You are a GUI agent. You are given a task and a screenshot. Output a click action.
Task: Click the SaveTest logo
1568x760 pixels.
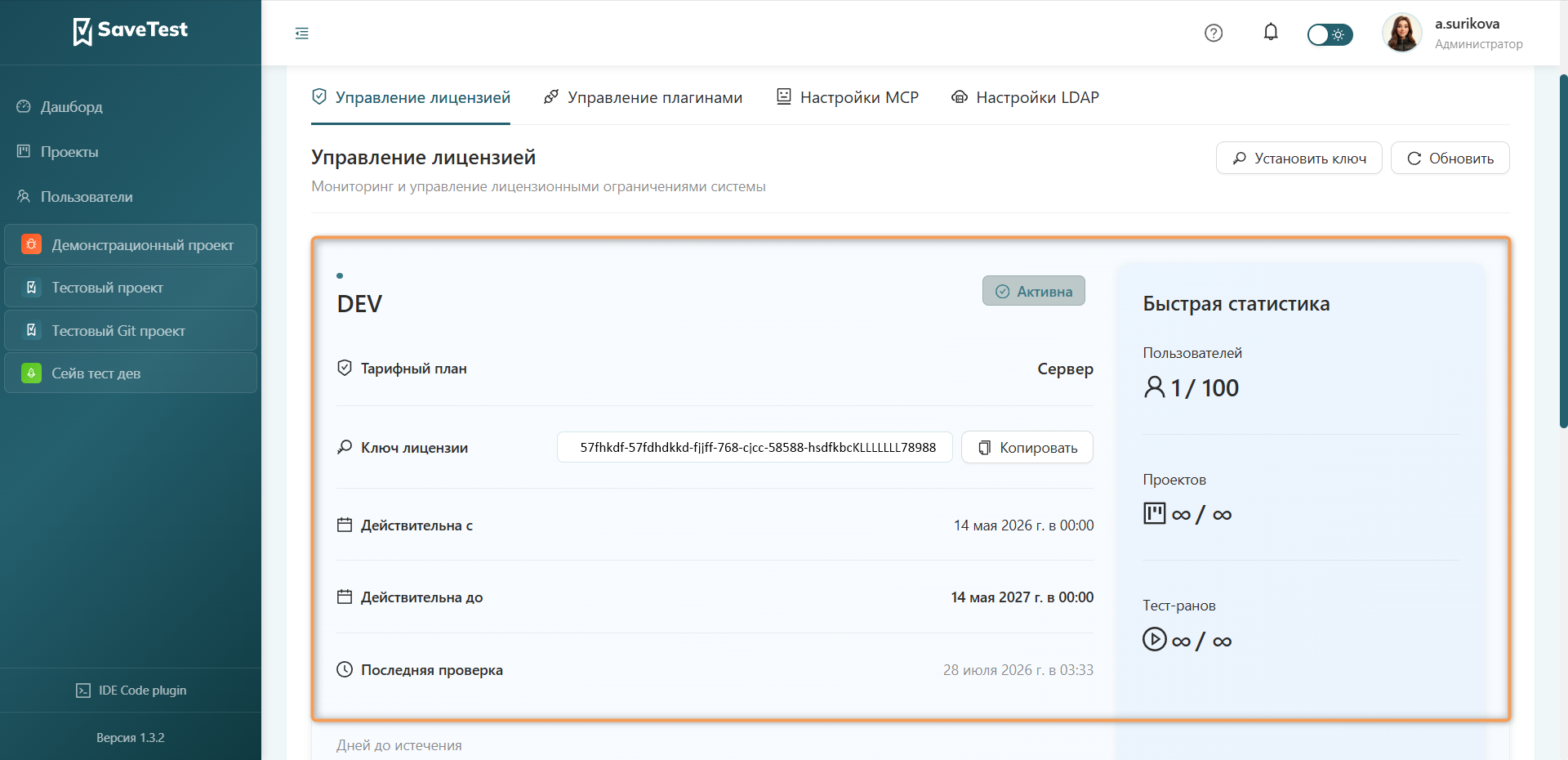click(130, 31)
